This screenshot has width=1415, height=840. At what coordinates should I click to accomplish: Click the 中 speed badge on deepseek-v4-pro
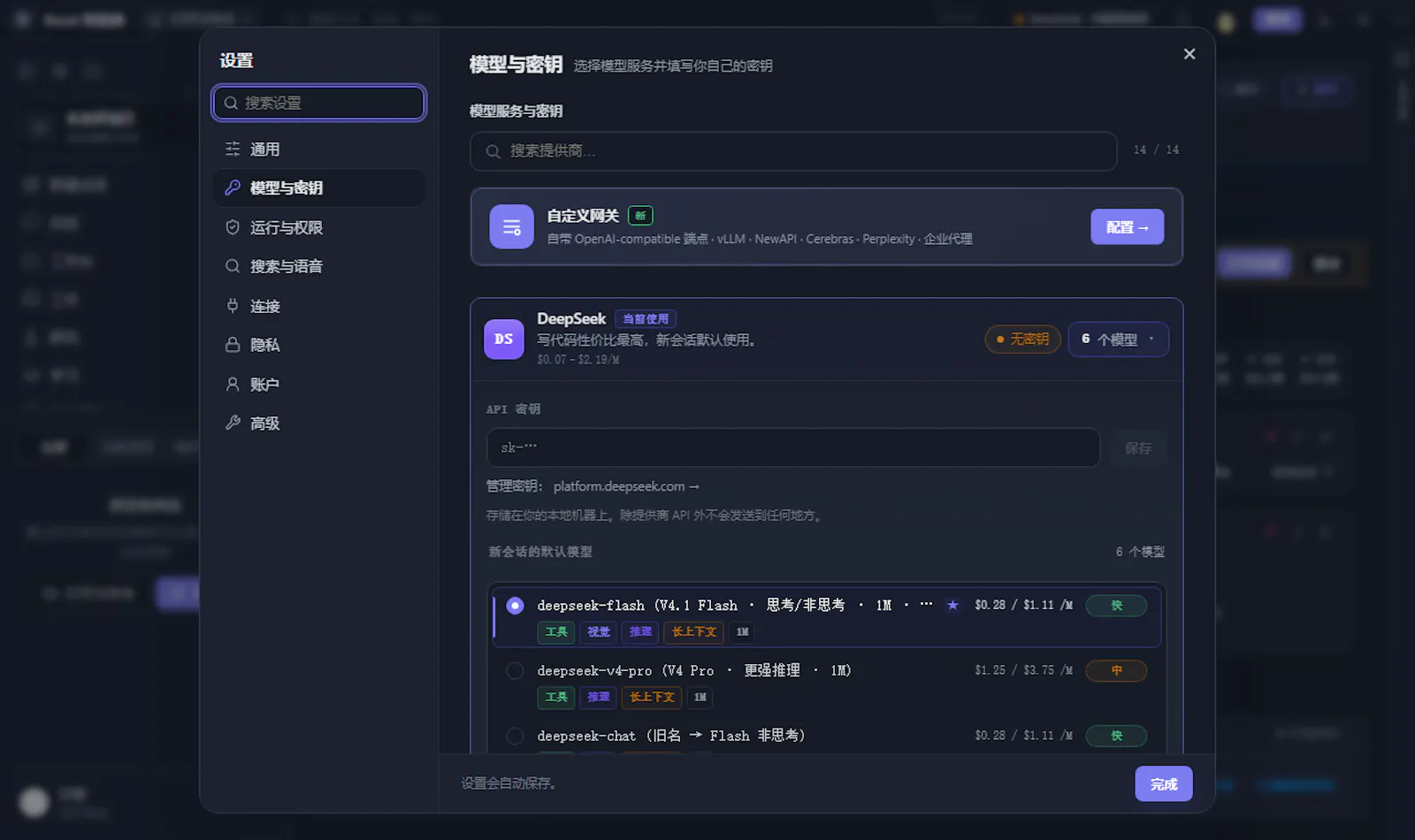click(x=1117, y=671)
